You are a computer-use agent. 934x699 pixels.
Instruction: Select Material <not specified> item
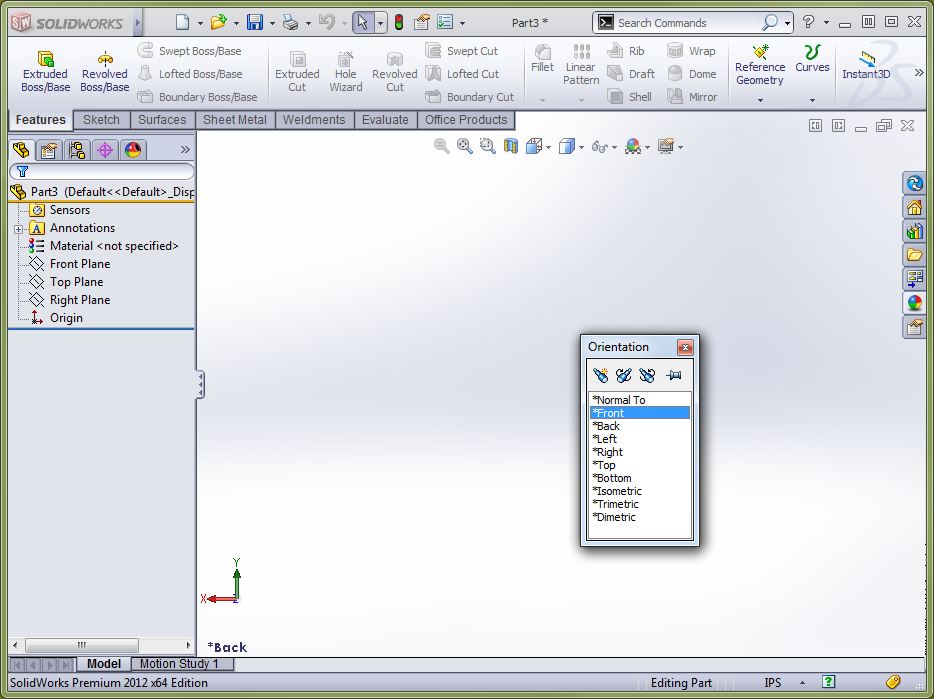(104, 246)
